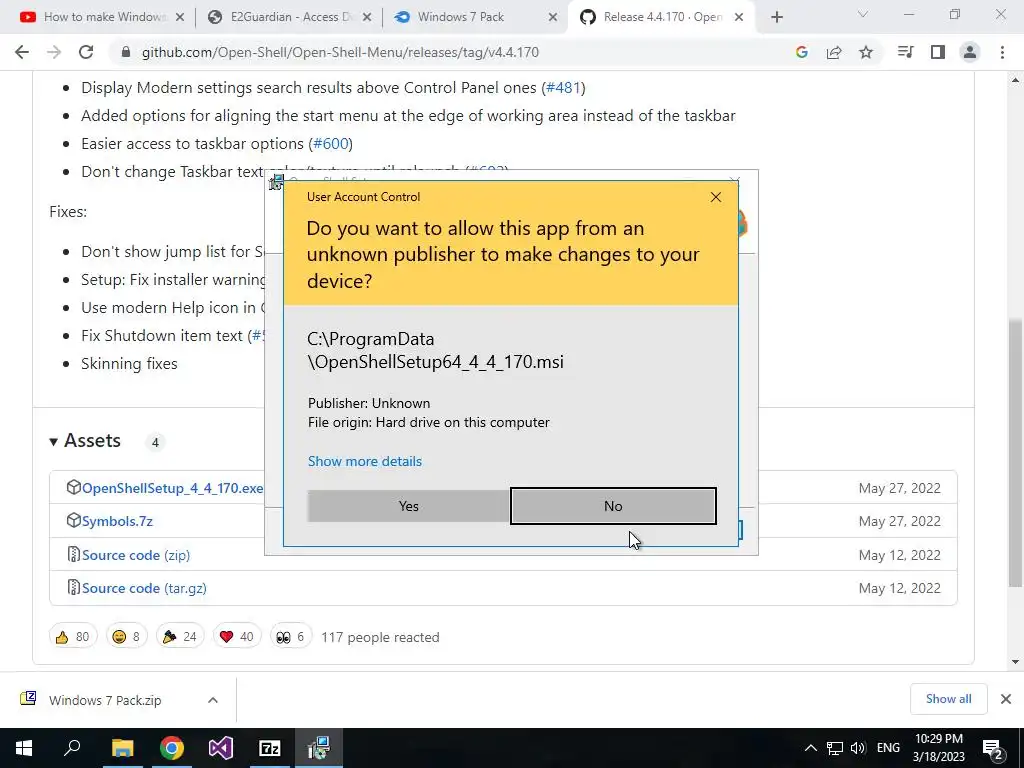
Task: Click the Assets count badge 4
Action: click(155, 442)
